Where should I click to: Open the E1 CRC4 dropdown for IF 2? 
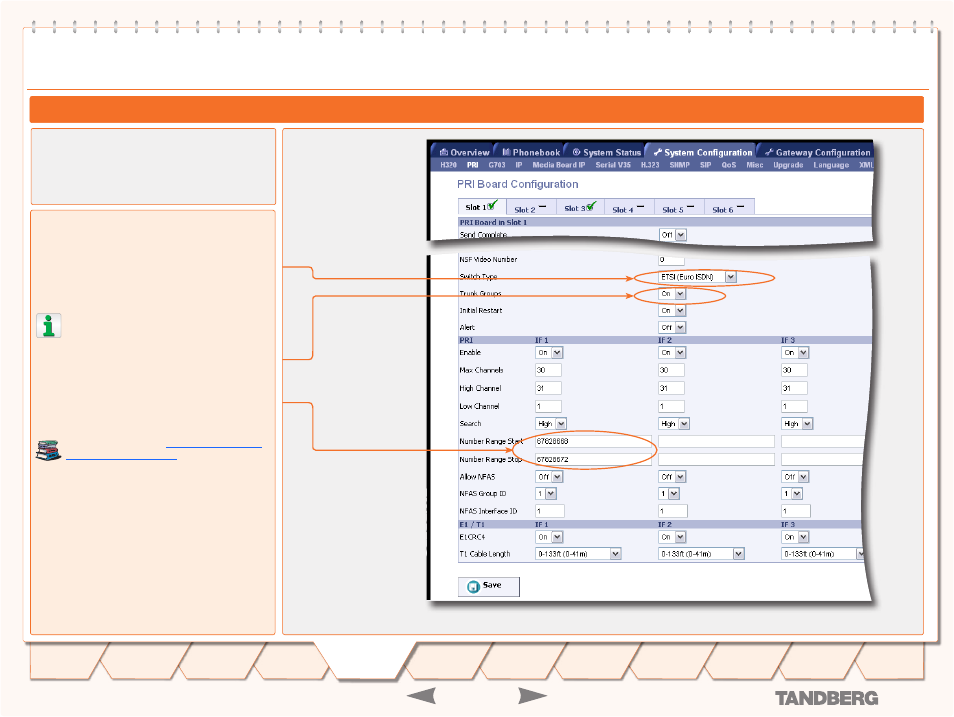[x=673, y=537]
